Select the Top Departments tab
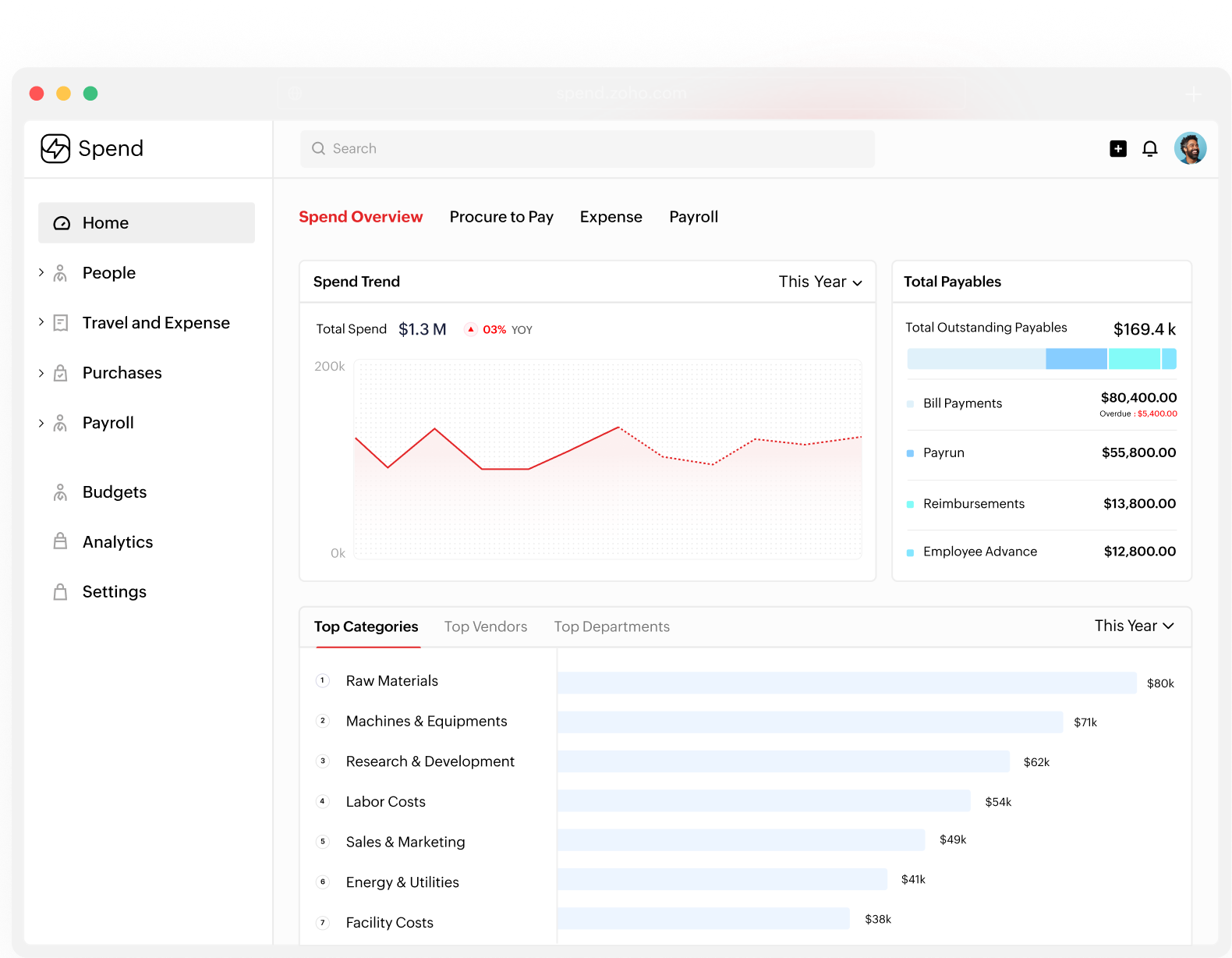 612,626
